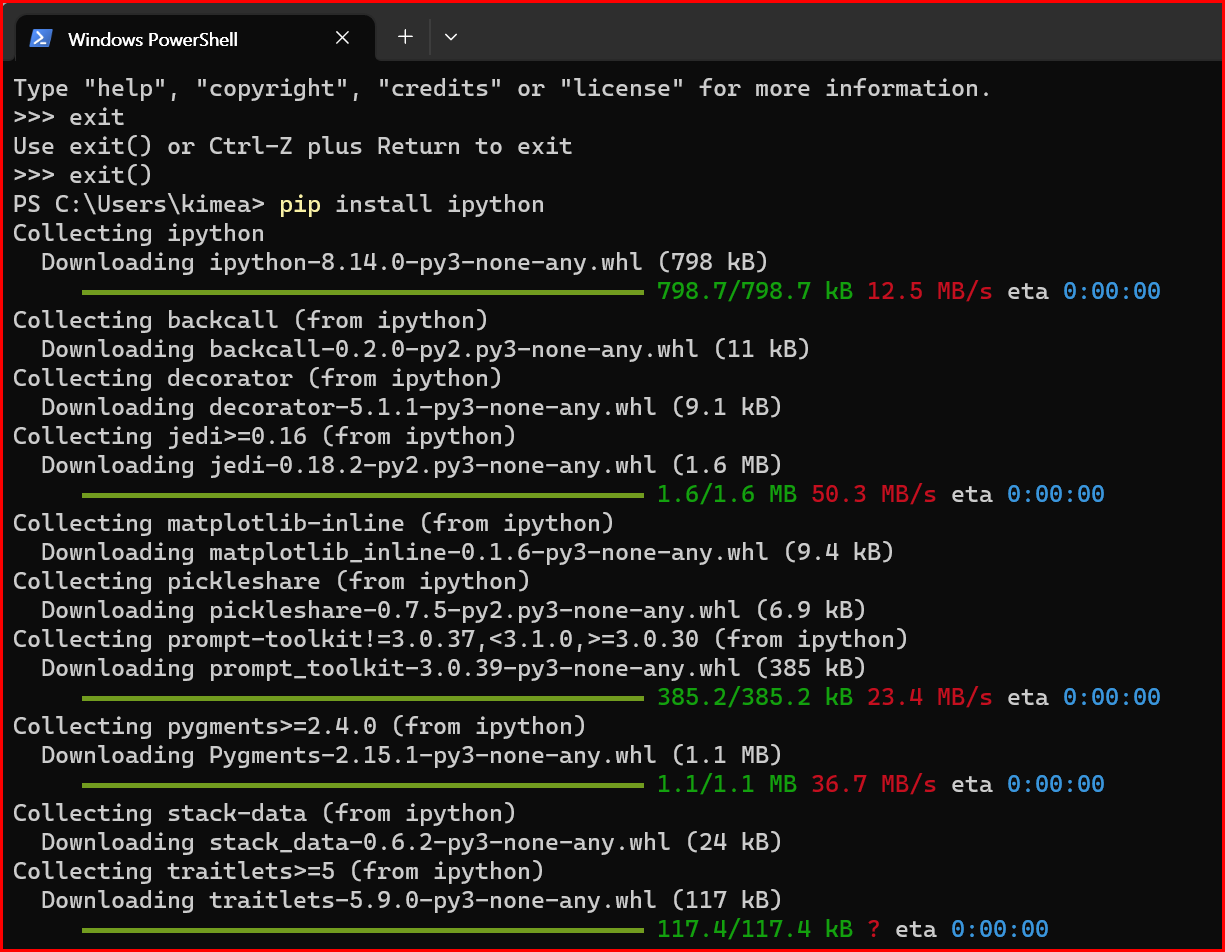
Task: Click the 'Collecting prompt-toolkit' line
Action: click(x=461, y=639)
